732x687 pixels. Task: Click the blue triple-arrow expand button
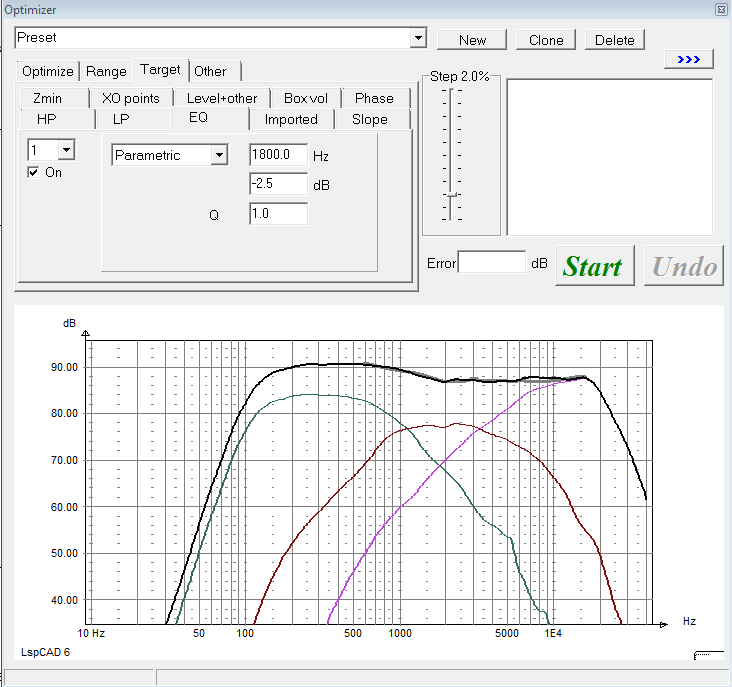688,60
